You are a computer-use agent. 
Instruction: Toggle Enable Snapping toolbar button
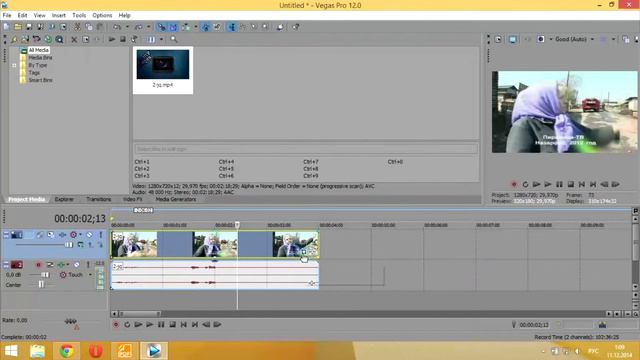click(162, 27)
